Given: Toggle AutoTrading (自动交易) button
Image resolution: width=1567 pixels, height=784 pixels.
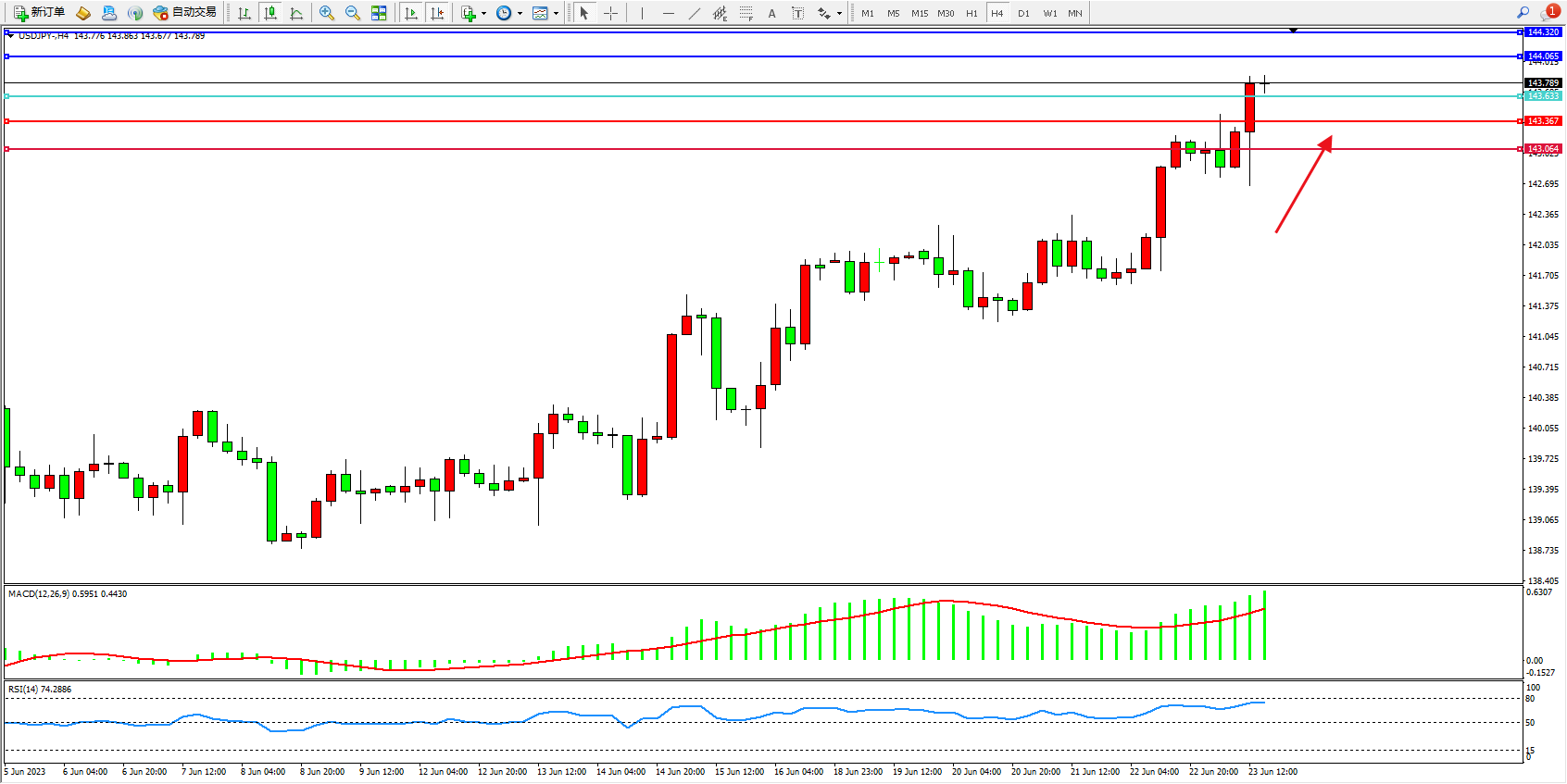Looking at the screenshot, I should pyautogui.click(x=185, y=13).
